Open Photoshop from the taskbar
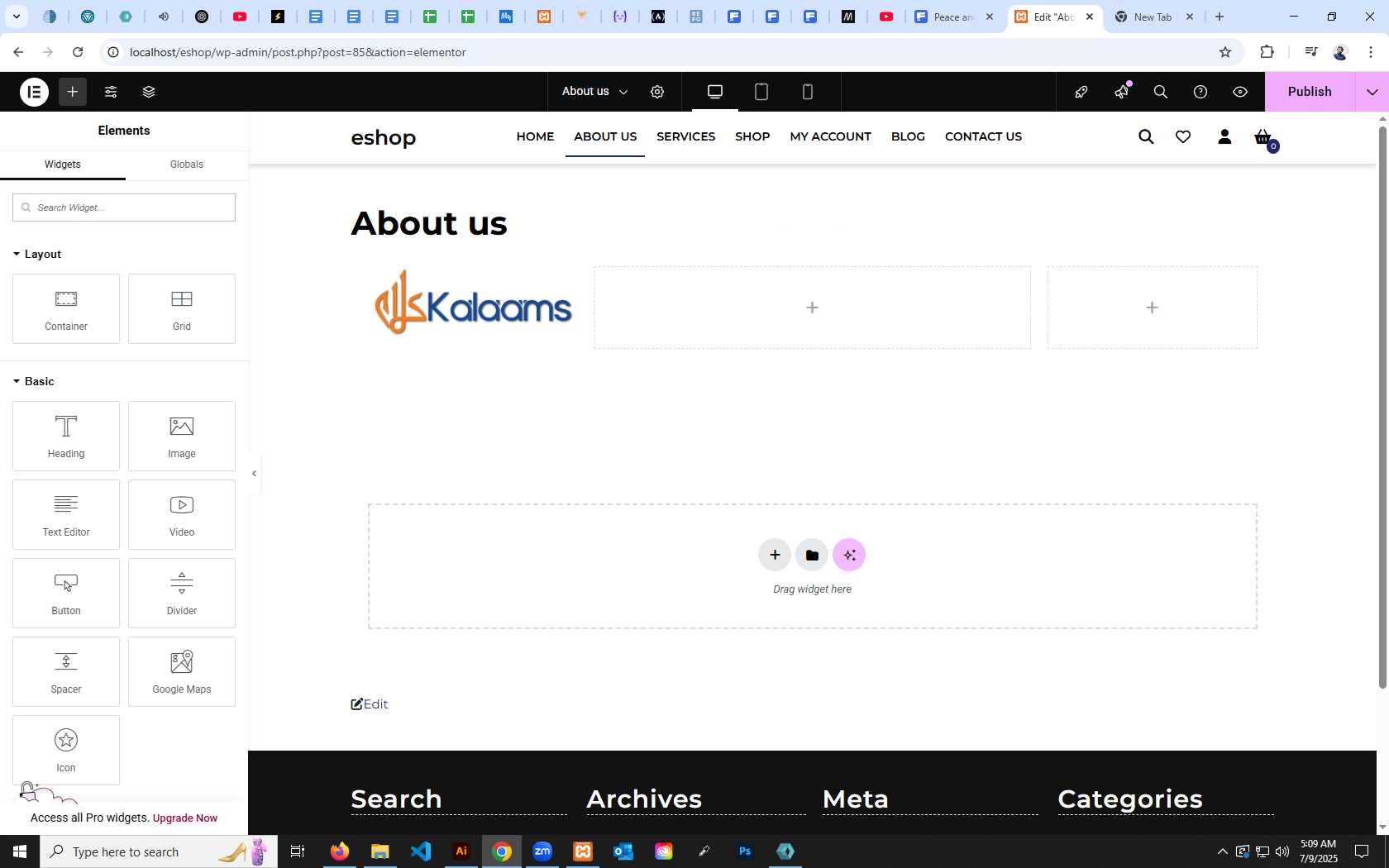The height and width of the screenshot is (868, 1389). tap(745, 851)
